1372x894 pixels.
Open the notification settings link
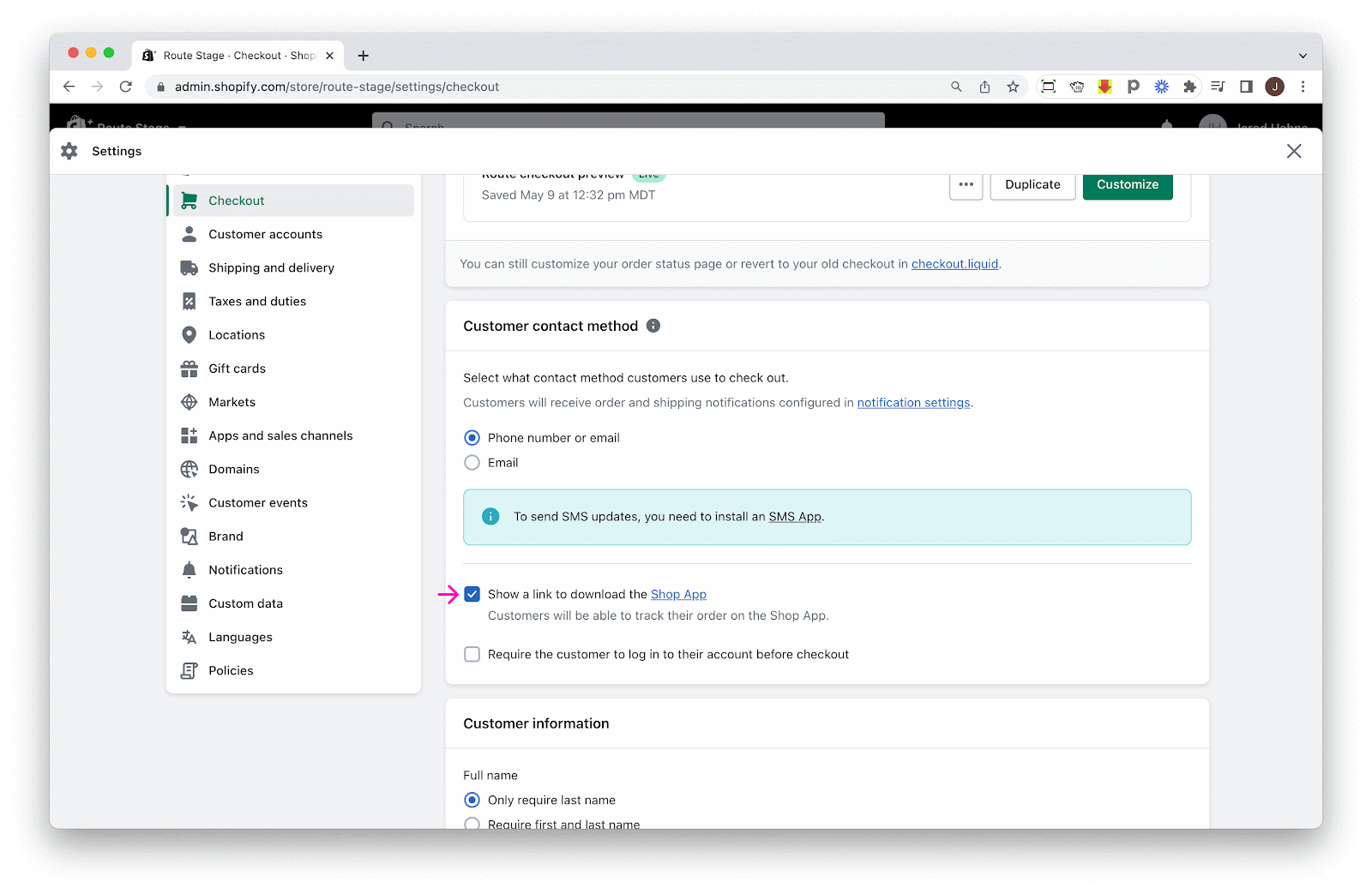click(913, 403)
